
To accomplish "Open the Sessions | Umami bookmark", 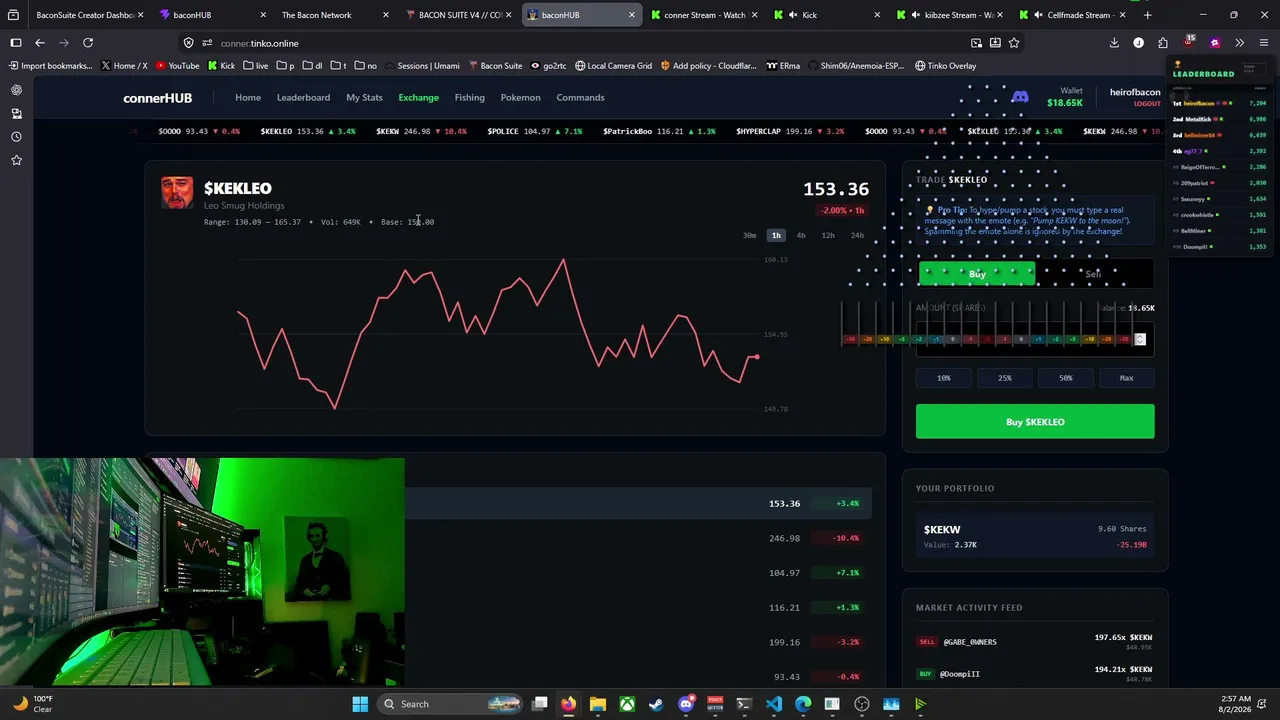I will click(420, 66).
